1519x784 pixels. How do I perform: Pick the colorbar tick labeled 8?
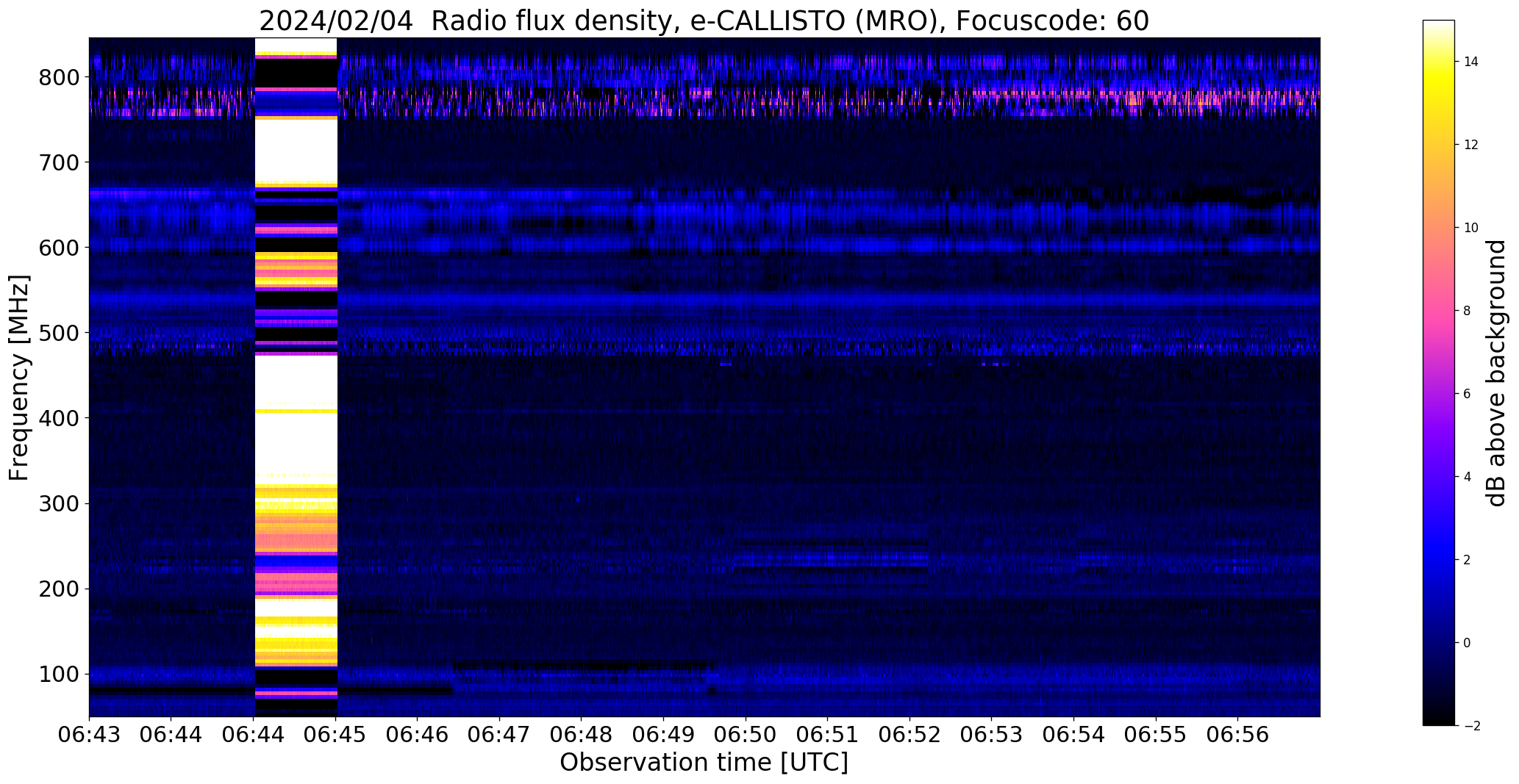tap(1468, 311)
